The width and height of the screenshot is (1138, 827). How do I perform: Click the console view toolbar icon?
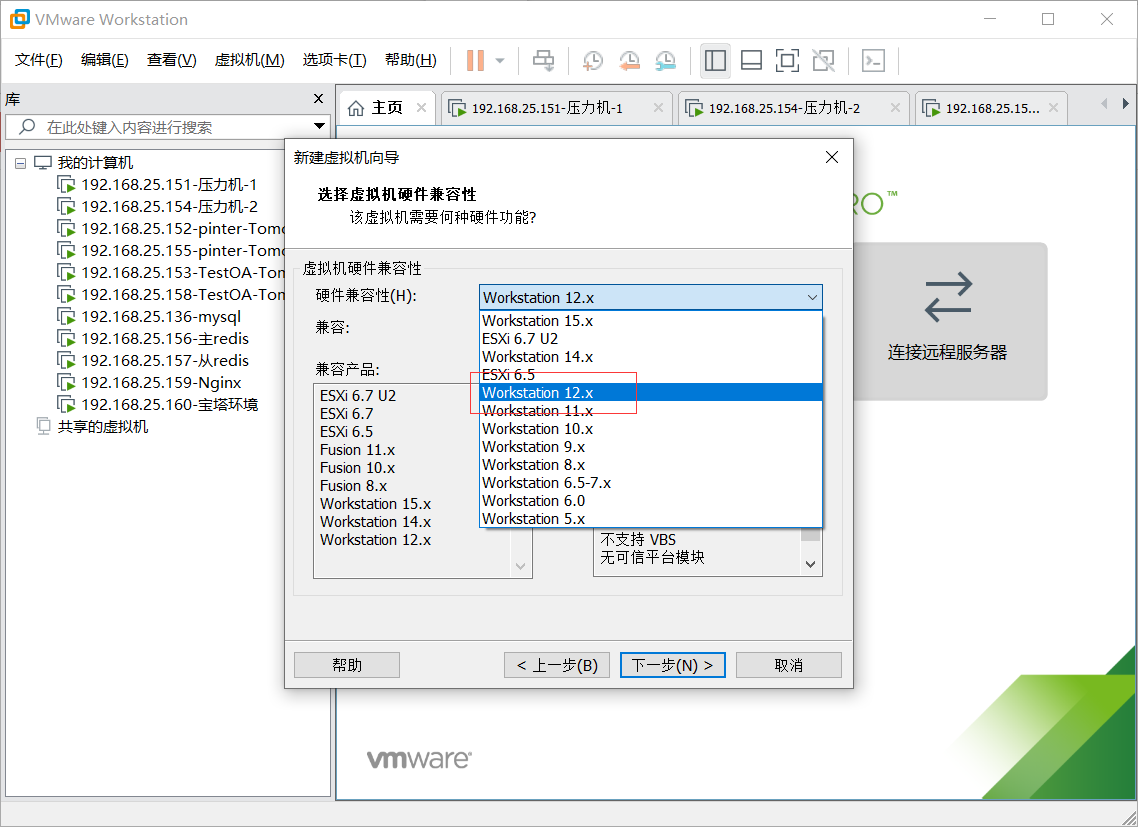873,60
